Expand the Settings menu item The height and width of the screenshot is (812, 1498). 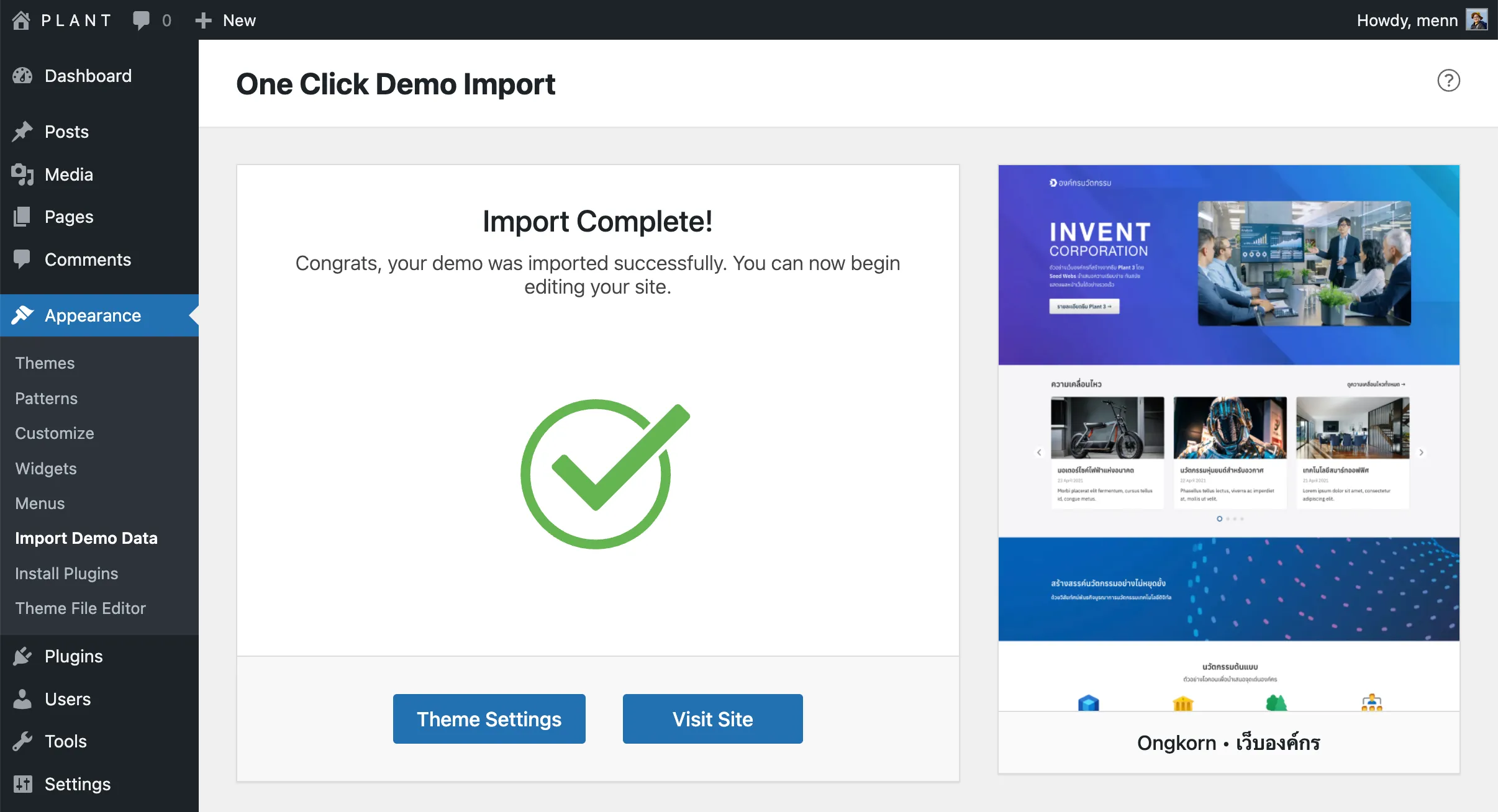coord(78,783)
